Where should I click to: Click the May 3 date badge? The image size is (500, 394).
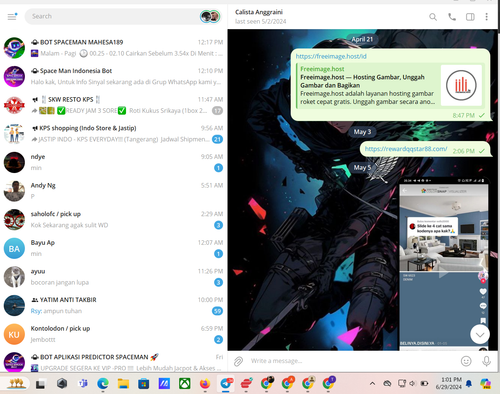362,132
